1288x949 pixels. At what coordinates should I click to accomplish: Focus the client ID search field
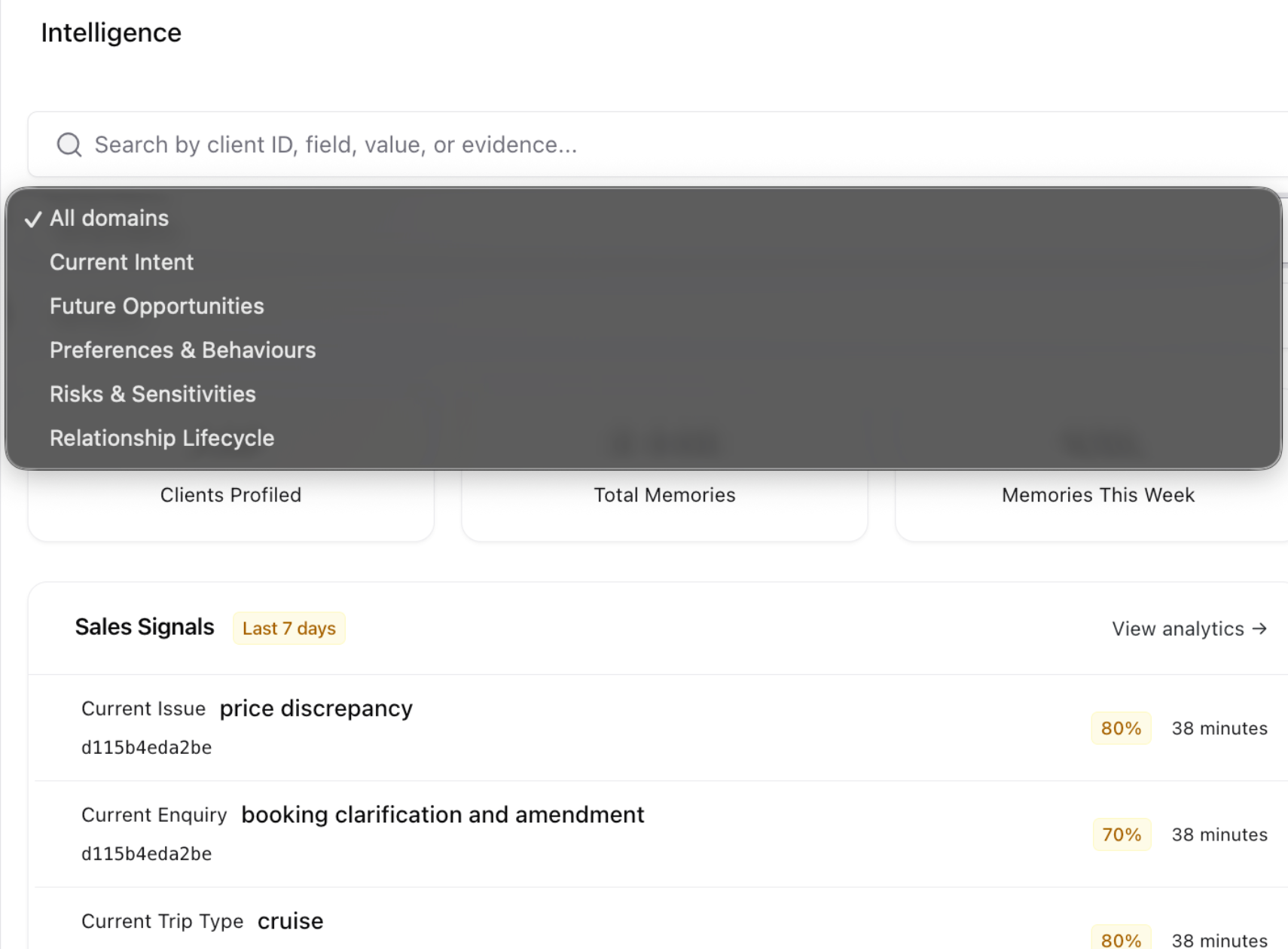click(658, 145)
